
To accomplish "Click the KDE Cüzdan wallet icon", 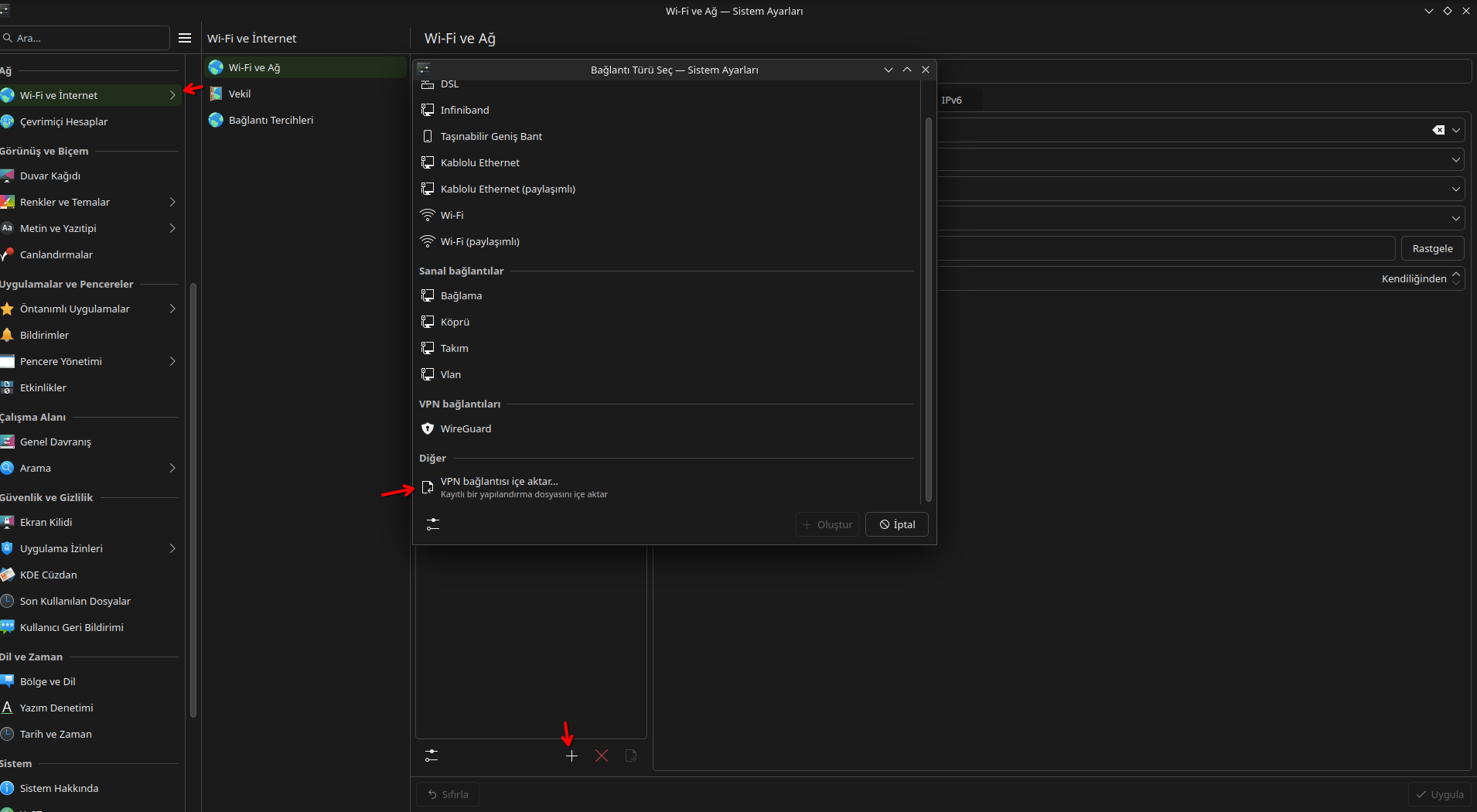I will (8, 575).
